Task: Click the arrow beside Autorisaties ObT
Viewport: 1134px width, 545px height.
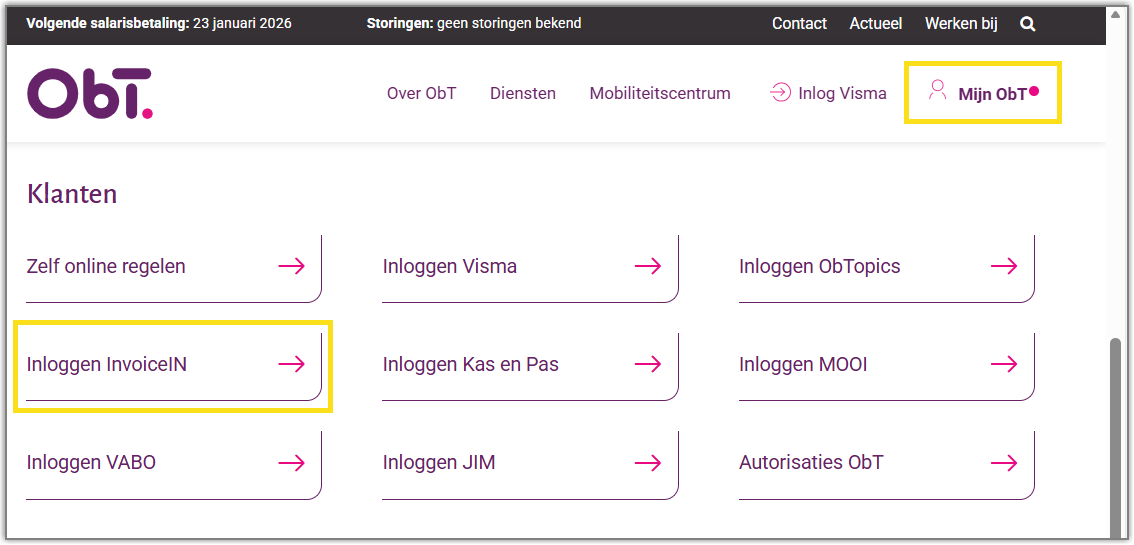Action: coord(1004,462)
